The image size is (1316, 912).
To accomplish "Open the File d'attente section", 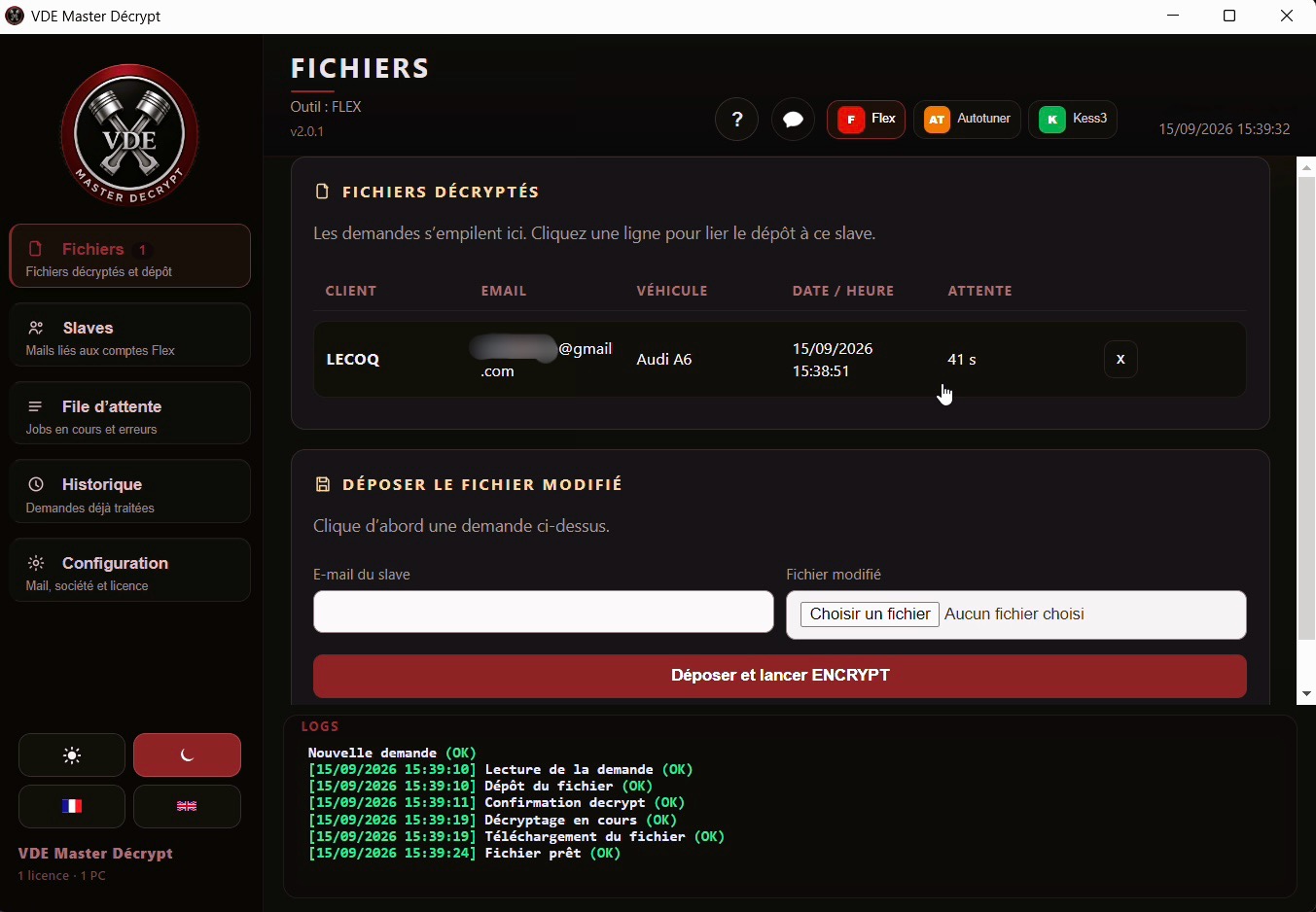I will (x=130, y=413).
